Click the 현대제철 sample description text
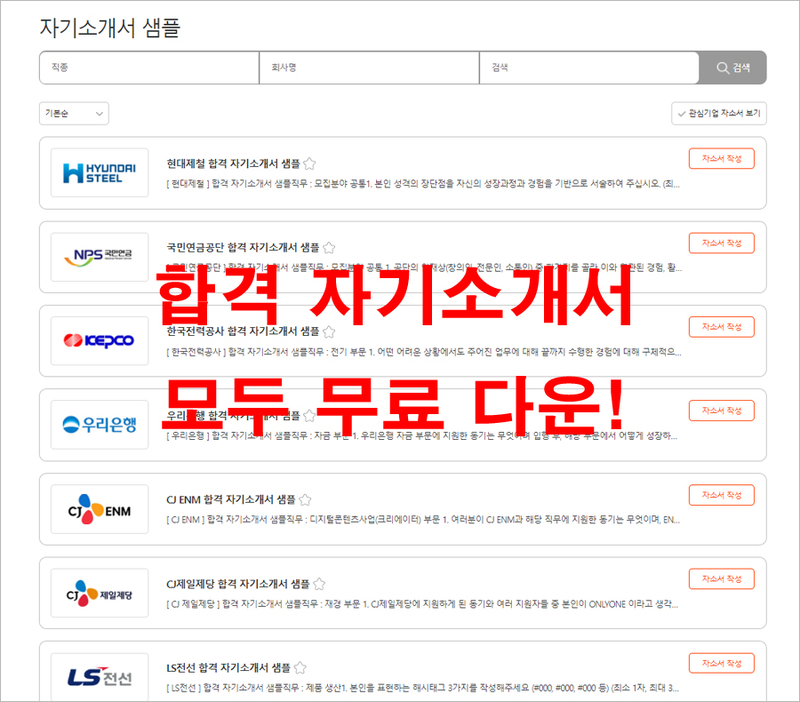The image size is (800, 702). pos(423,184)
